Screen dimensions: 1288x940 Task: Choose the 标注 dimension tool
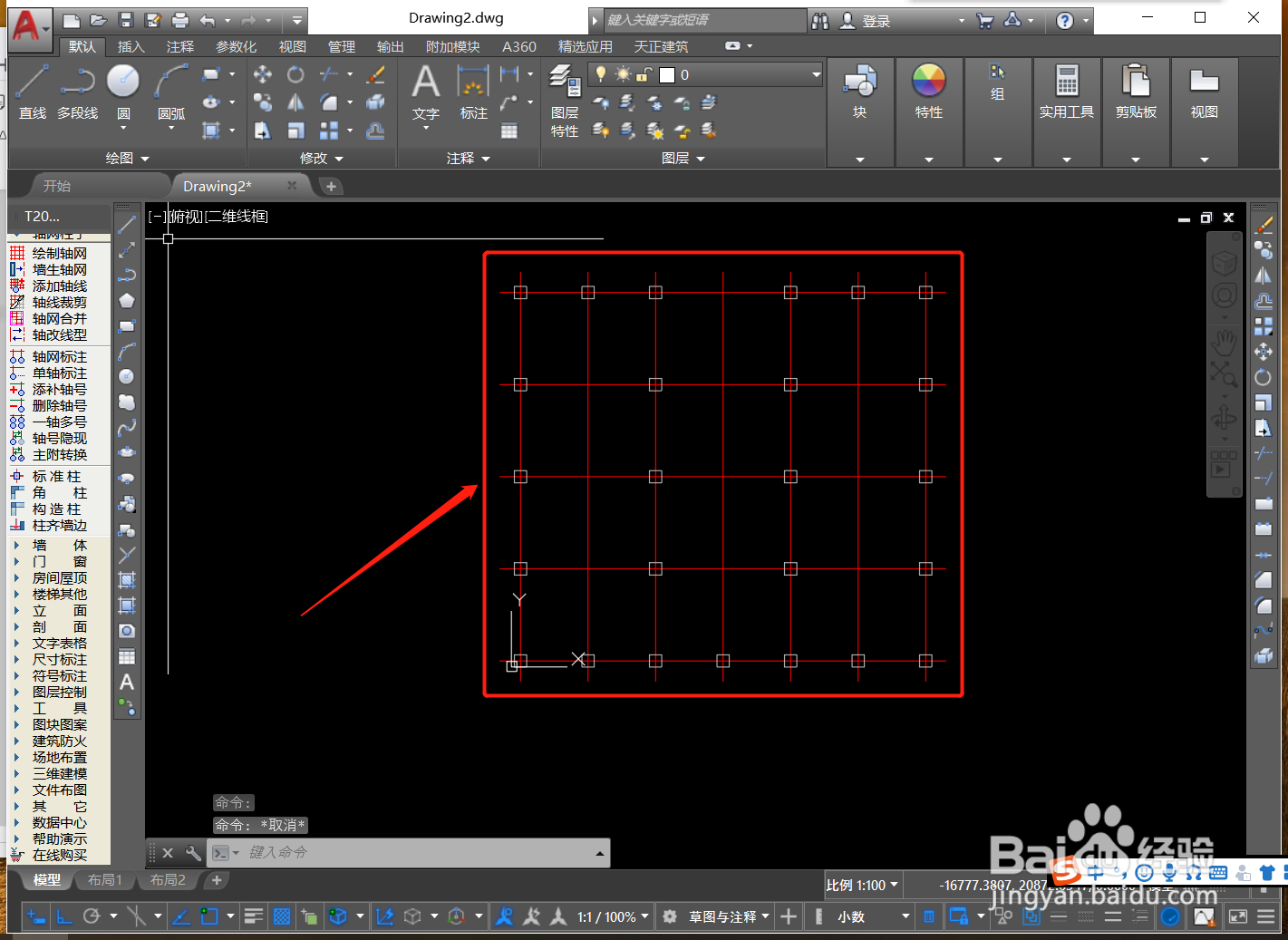(473, 92)
